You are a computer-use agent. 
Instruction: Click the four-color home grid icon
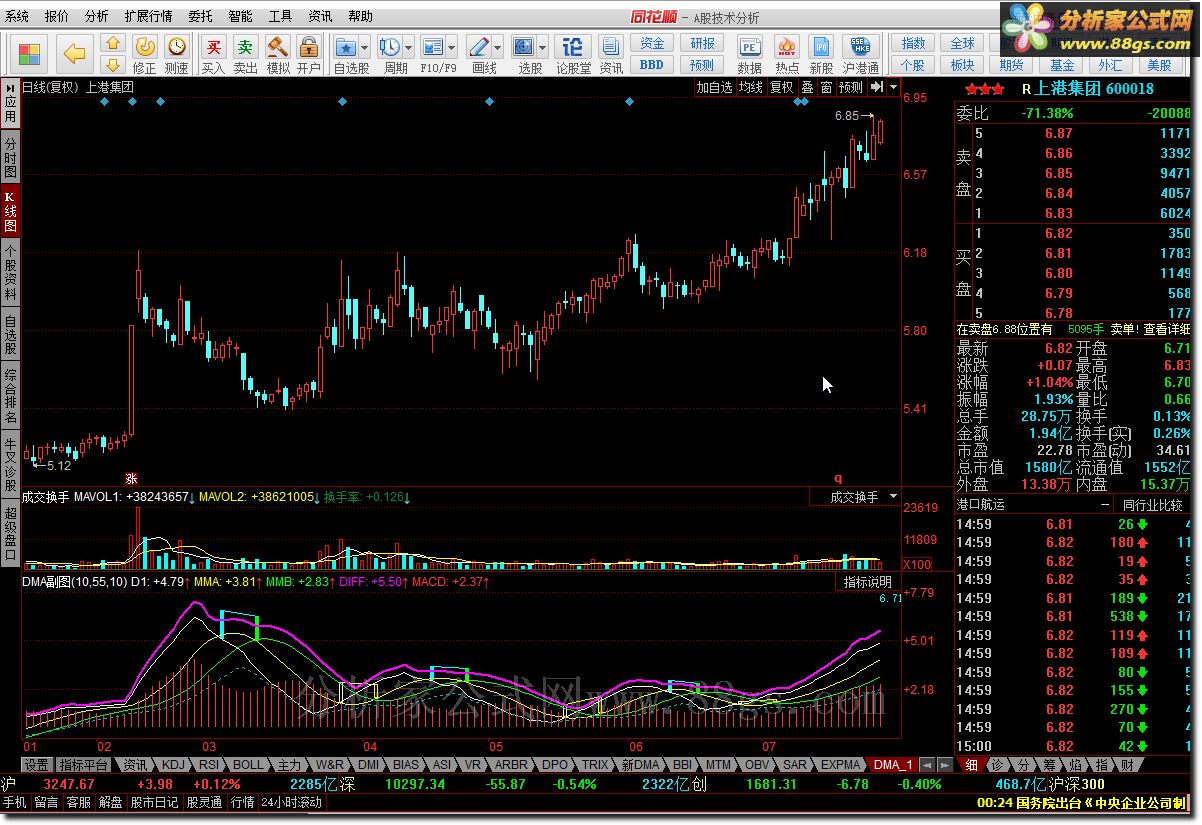tap(30, 52)
